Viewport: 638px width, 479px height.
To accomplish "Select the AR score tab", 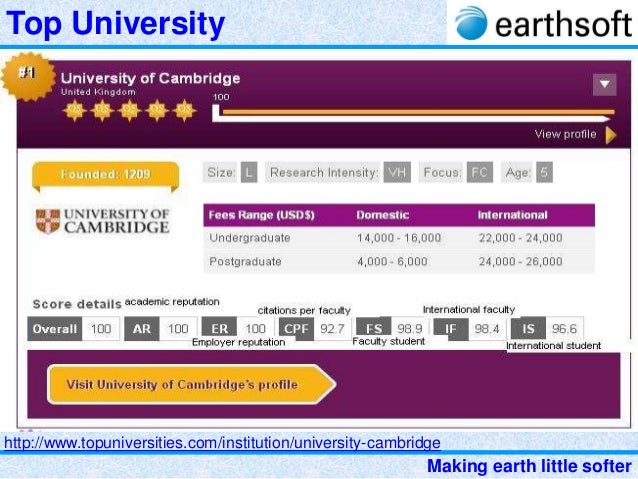I will click(x=142, y=329).
